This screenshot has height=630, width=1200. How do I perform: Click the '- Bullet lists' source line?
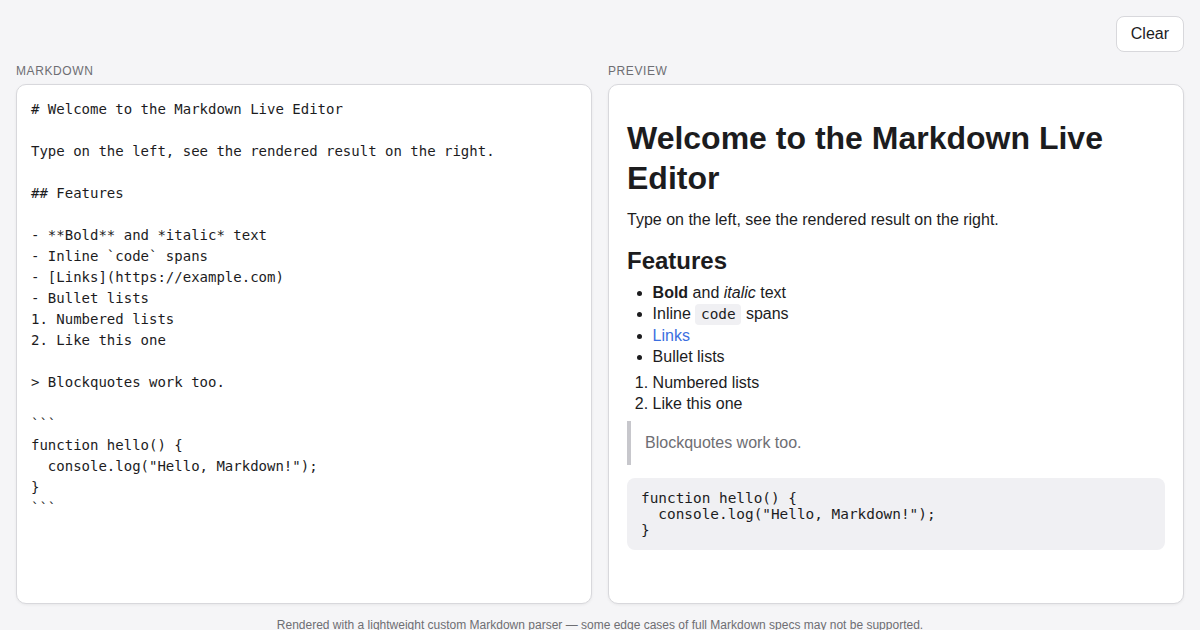tap(90, 298)
